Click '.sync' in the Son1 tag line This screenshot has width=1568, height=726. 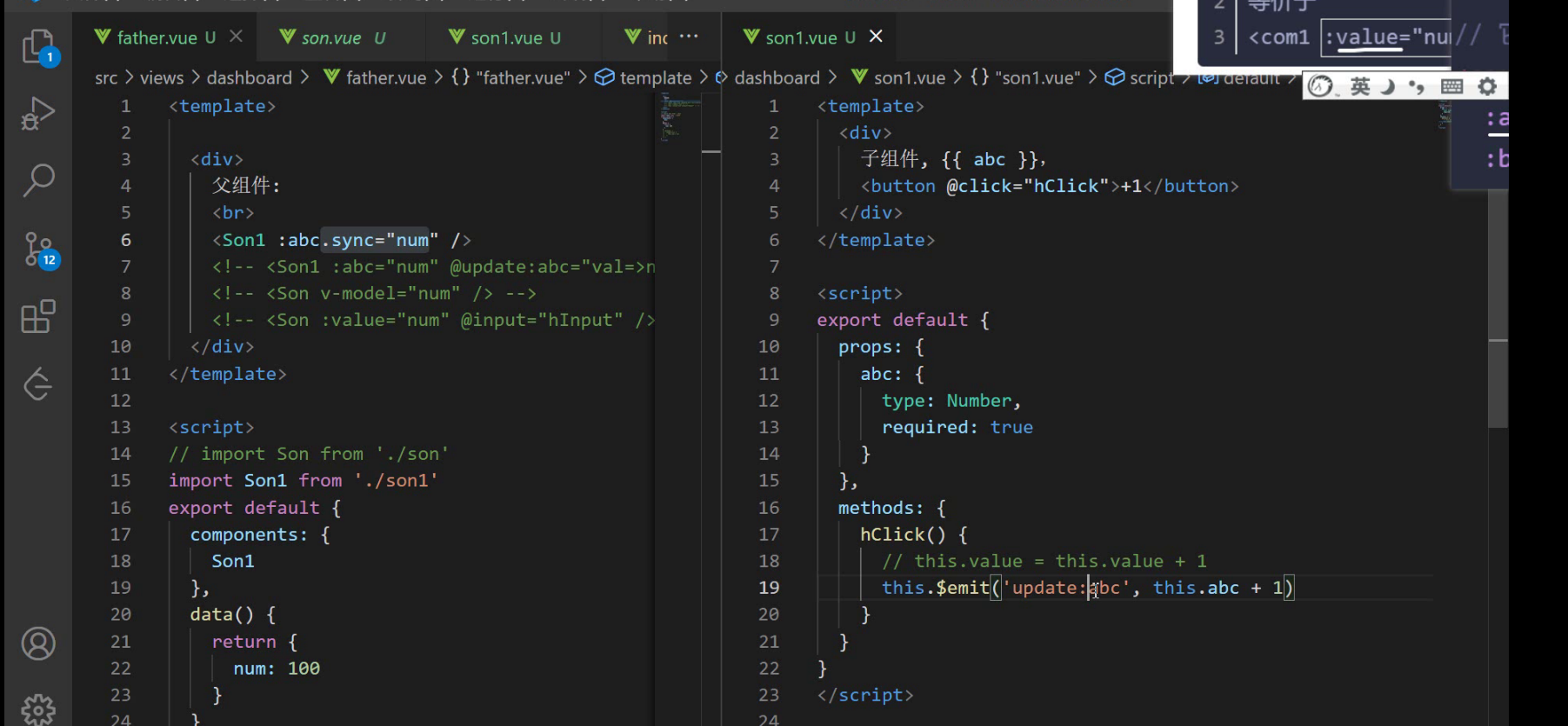point(348,240)
